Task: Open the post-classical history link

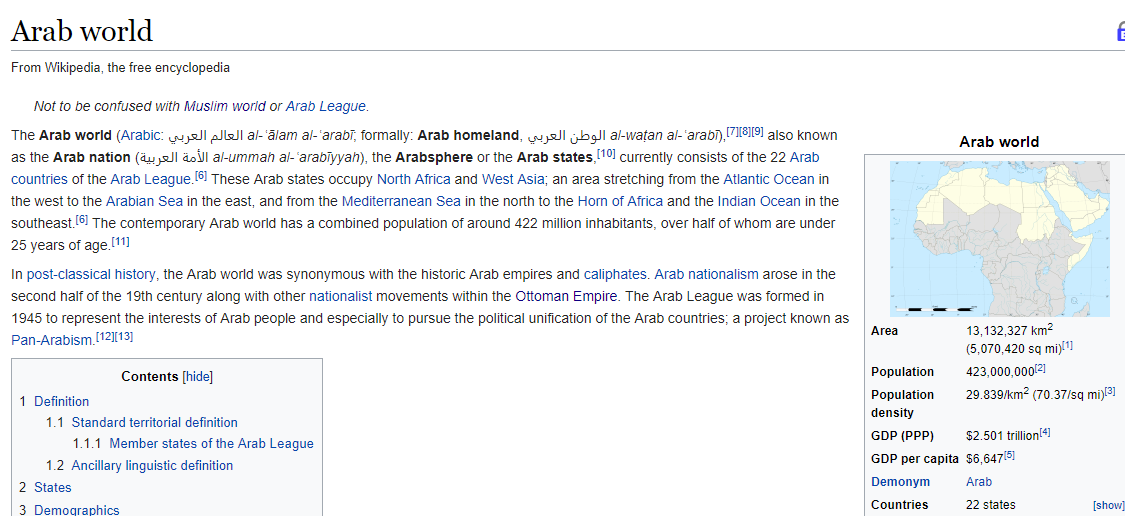Action: [x=91, y=274]
